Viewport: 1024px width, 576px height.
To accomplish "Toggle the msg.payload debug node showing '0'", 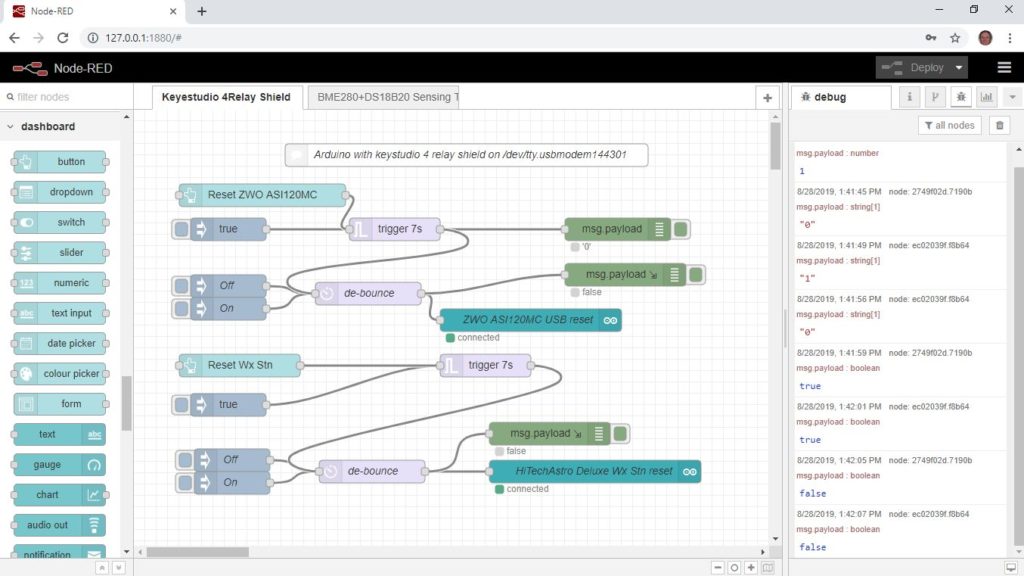I will tap(680, 229).
